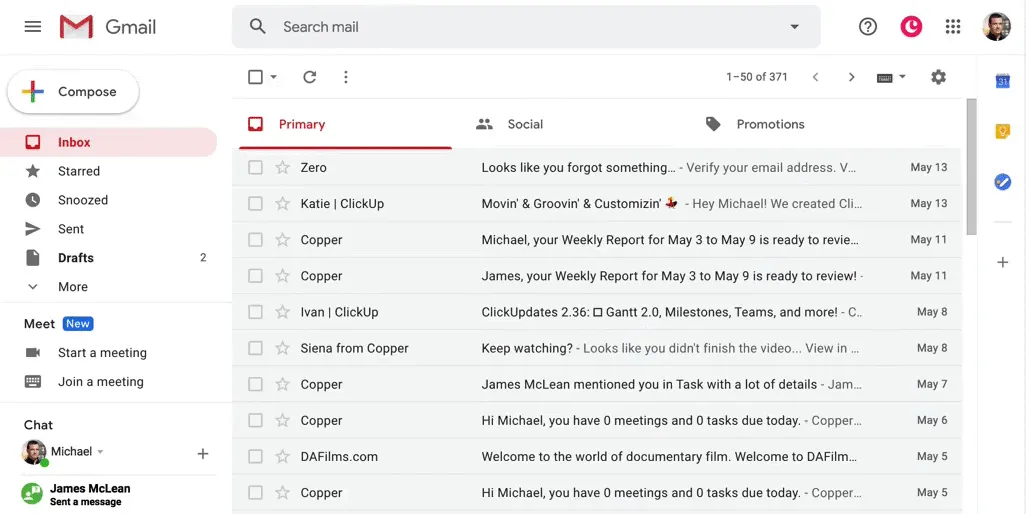Refresh the inbox with the reload icon
This screenshot has height=514, width=1026.
pyautogui.click(x=310, y=77)
